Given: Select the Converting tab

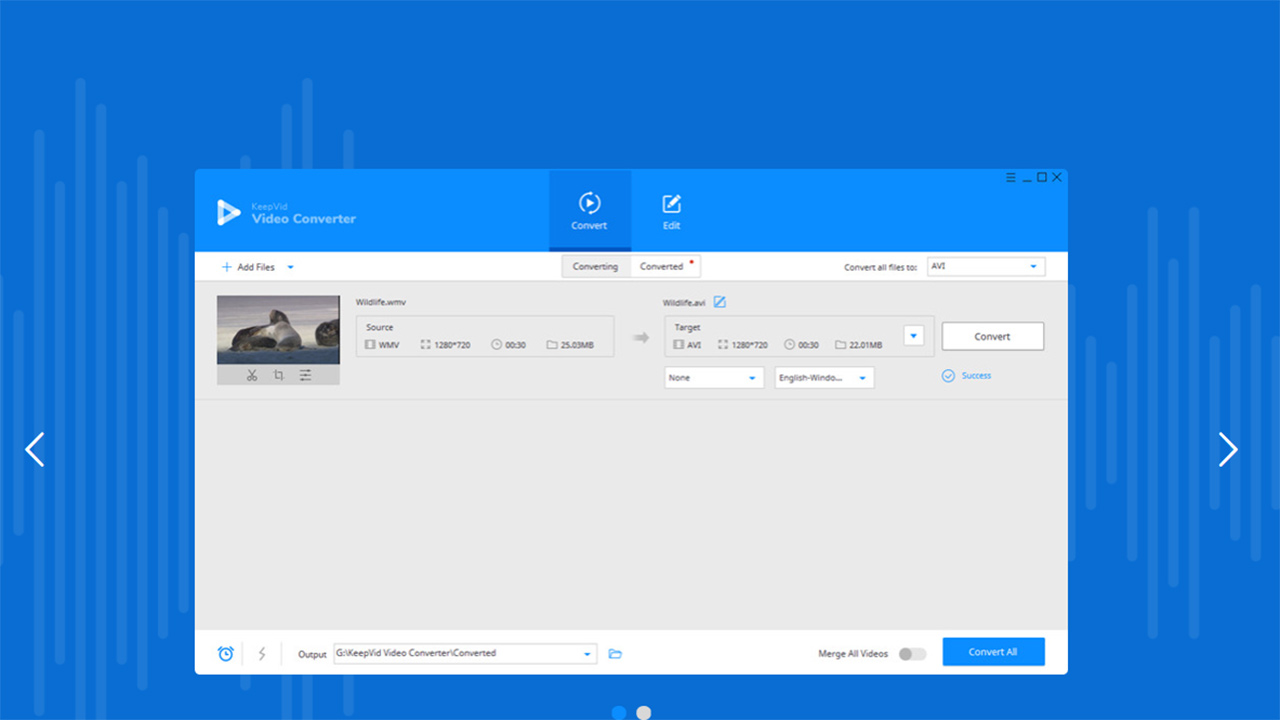Looking at the screenshot, I should tap(596, 266).
